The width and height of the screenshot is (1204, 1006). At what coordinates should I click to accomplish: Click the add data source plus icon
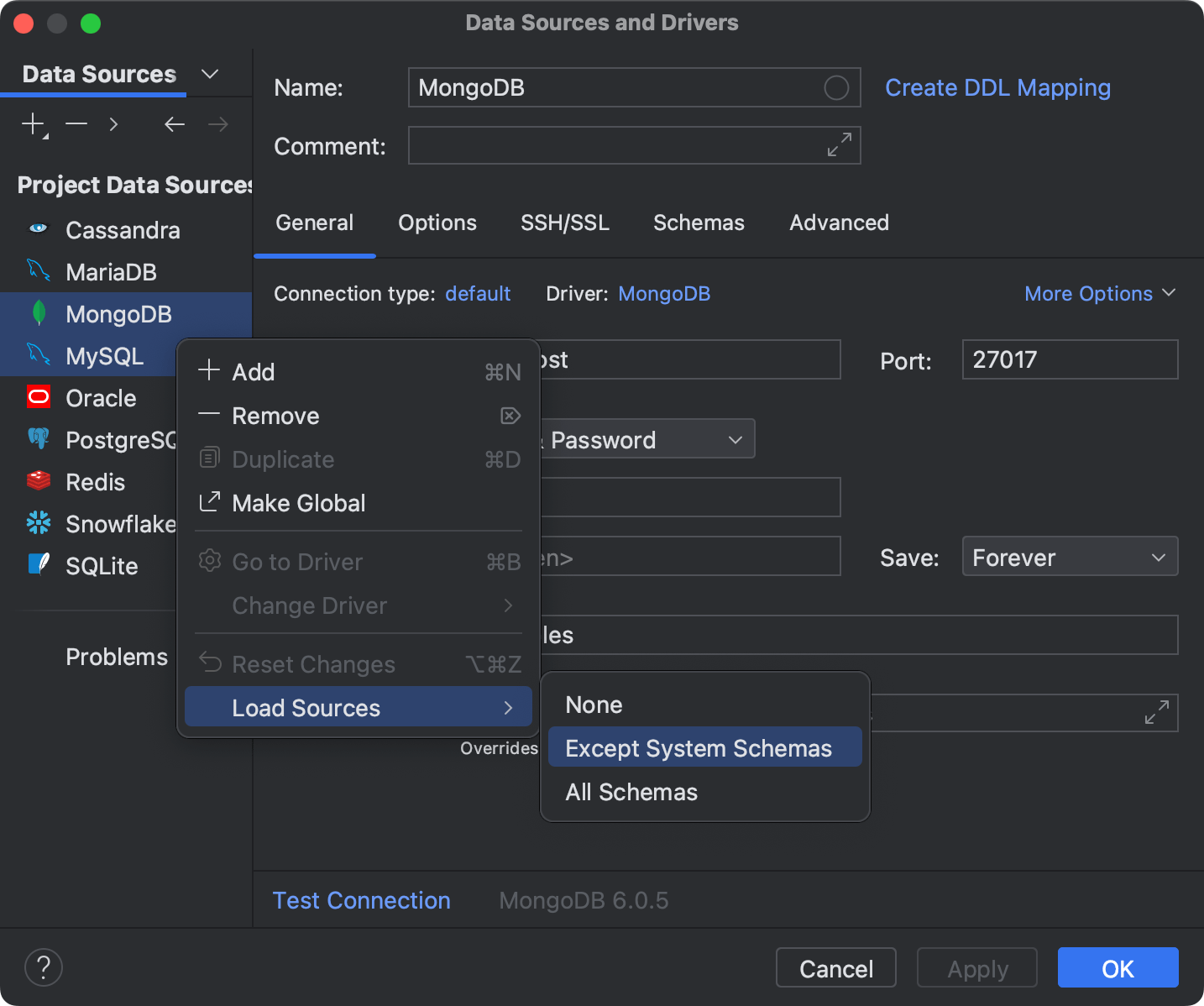33,124
